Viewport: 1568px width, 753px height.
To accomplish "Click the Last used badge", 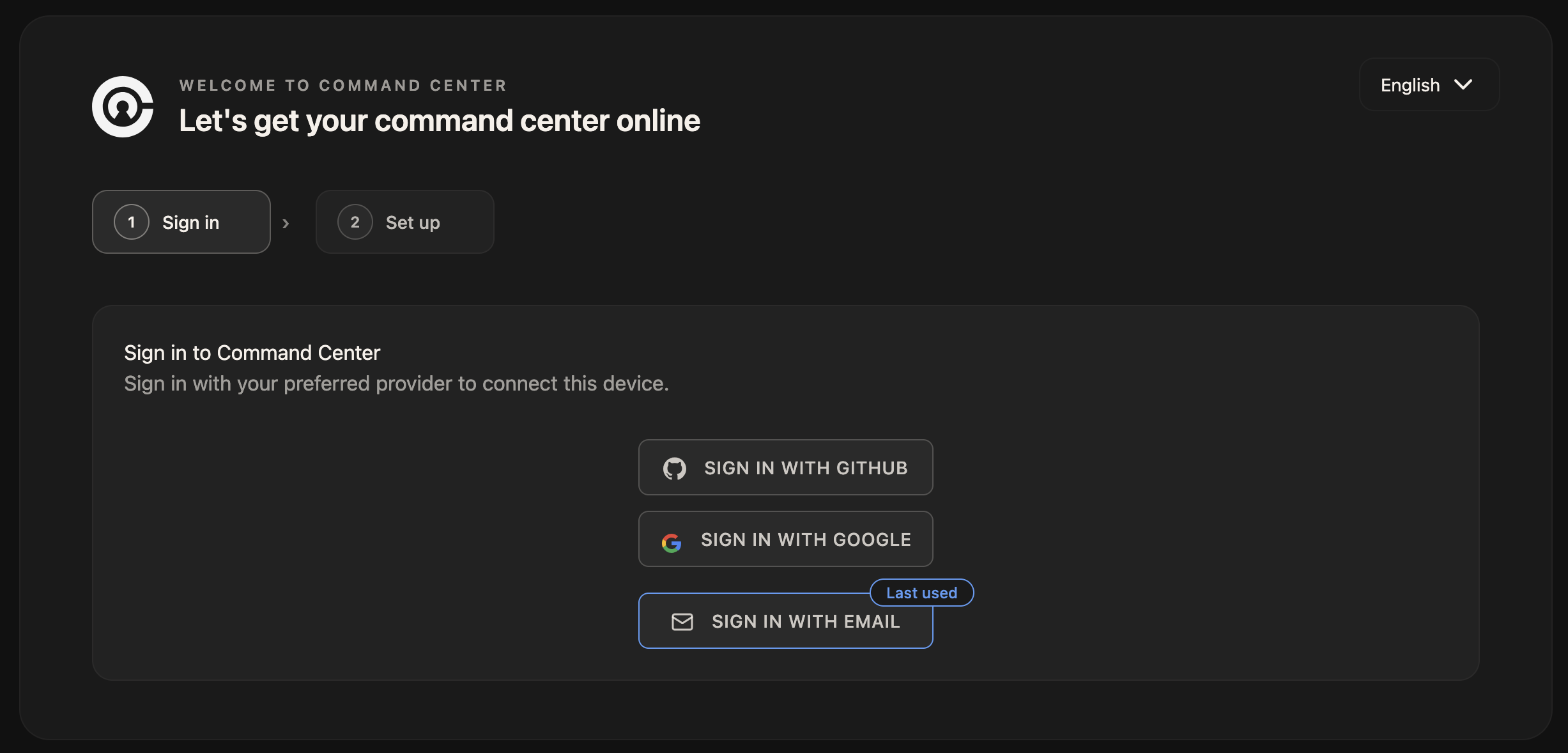I will [921, 593].
